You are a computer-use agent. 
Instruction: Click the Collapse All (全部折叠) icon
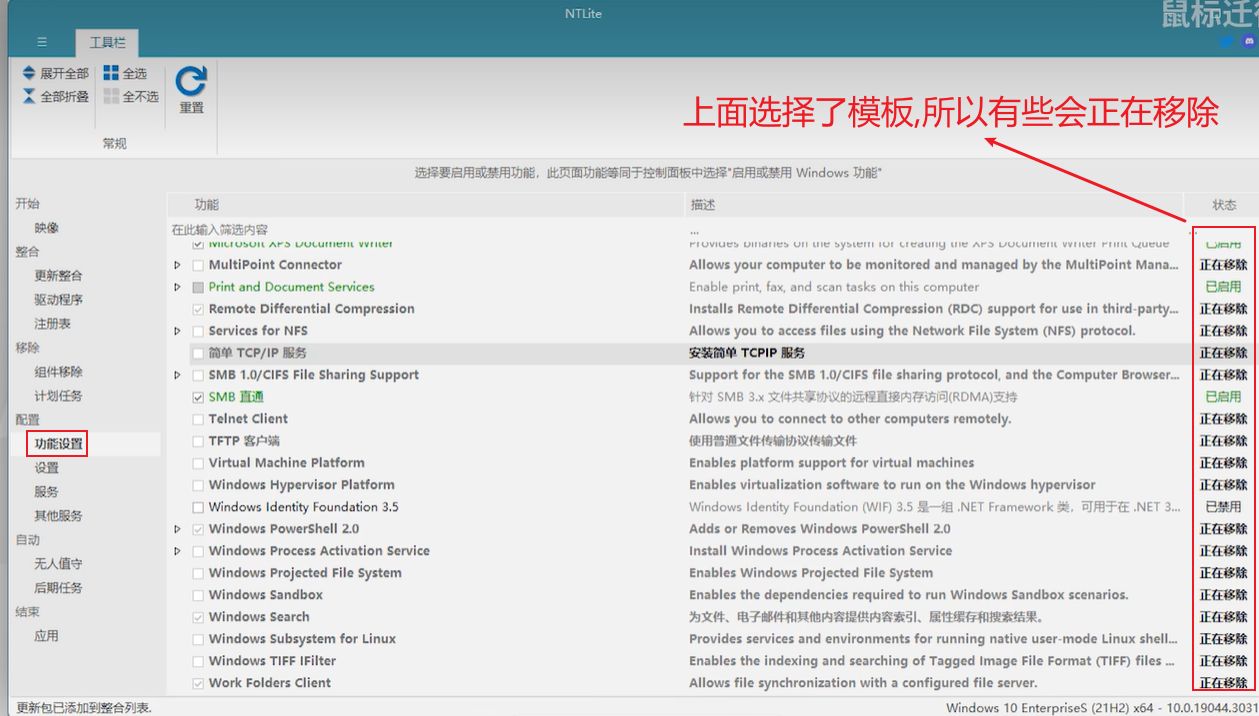(x=29, y=96)
